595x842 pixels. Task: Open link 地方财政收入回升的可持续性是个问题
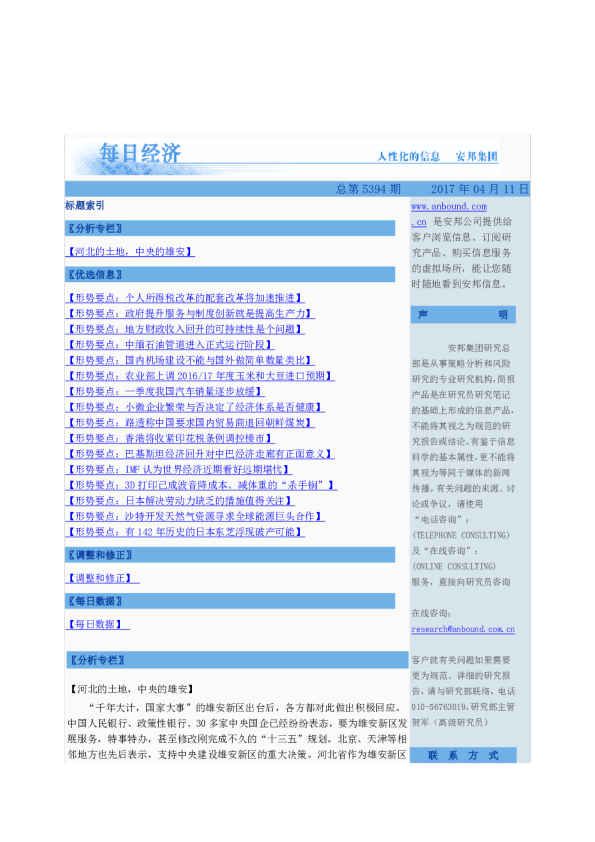[x=185, y=329]
